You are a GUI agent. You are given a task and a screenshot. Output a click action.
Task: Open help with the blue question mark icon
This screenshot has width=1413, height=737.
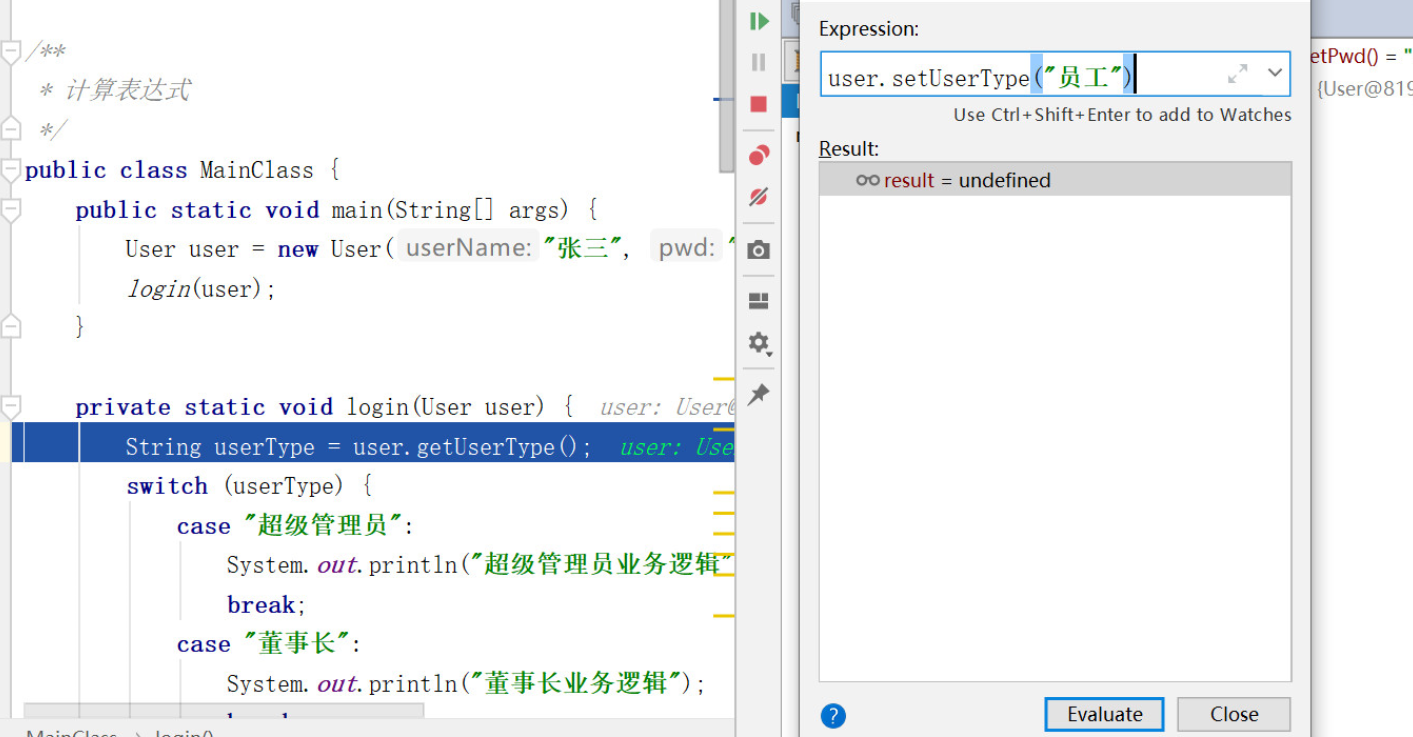pyautogui.click(x=833, y=715)
